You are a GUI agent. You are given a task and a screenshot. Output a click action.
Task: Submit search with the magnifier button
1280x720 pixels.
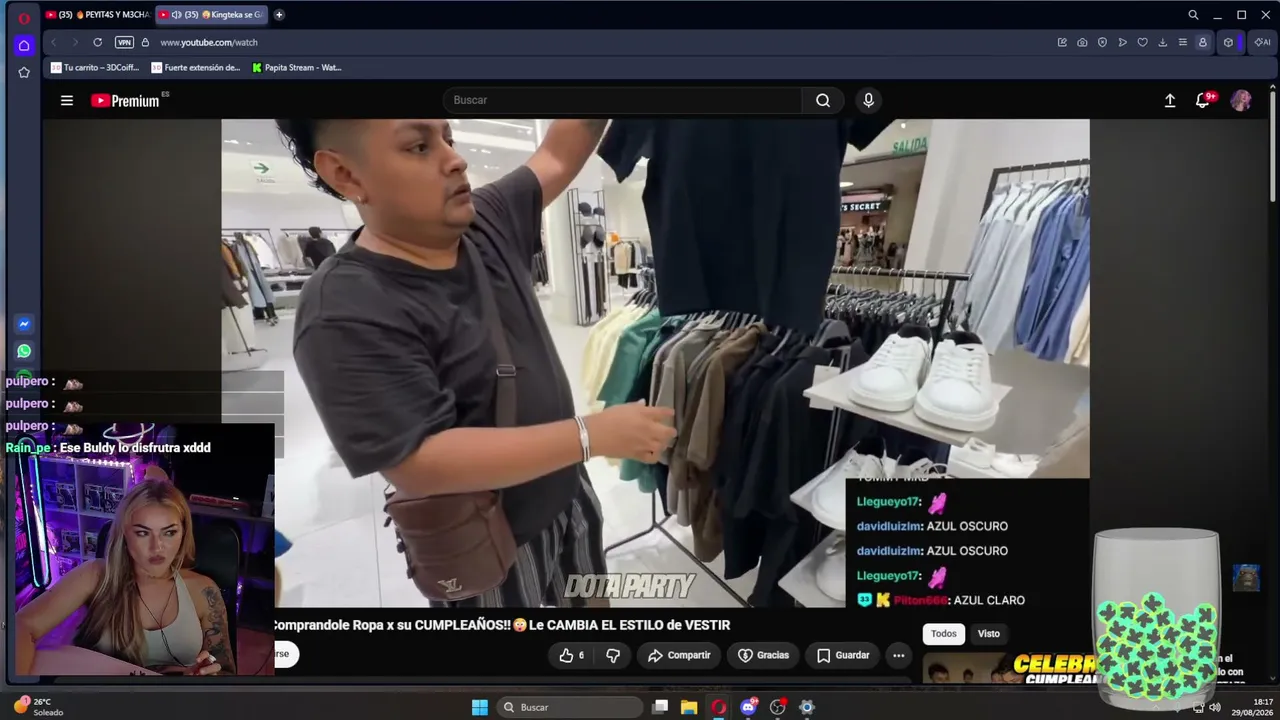[x=823, y=100]
